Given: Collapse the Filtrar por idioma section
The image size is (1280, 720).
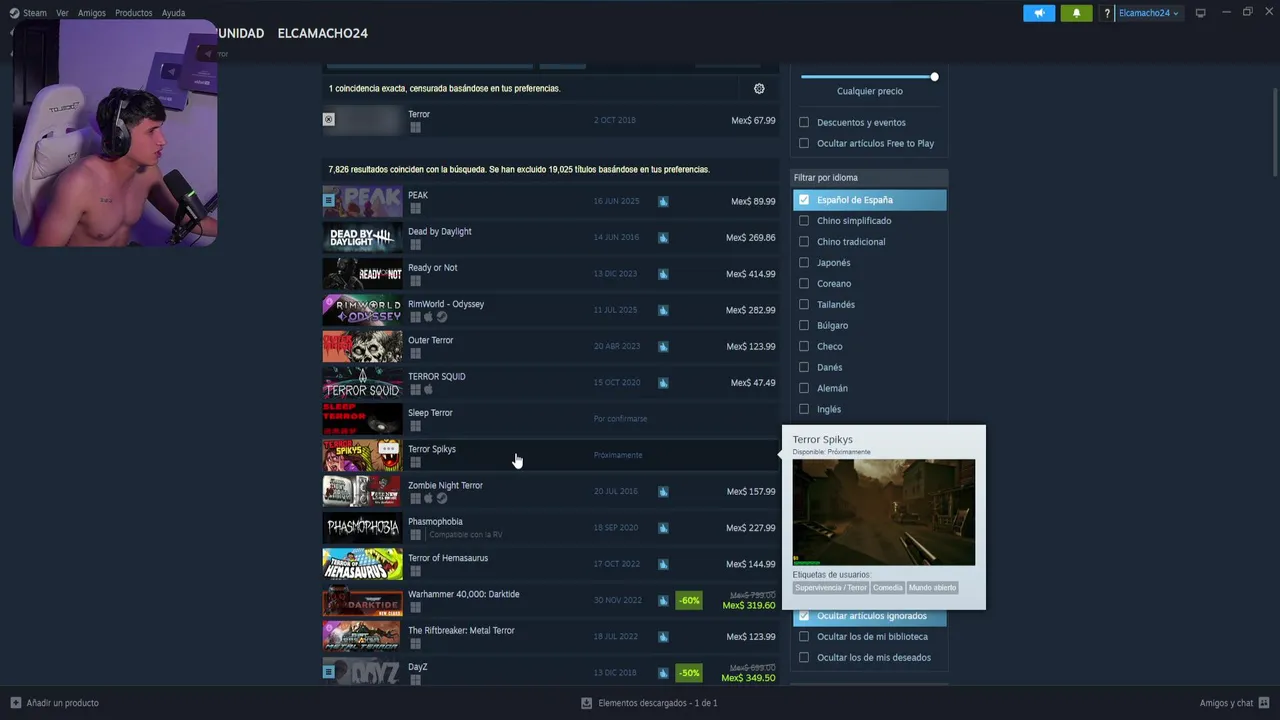Looking at the screenshot, I should [869, 178].
